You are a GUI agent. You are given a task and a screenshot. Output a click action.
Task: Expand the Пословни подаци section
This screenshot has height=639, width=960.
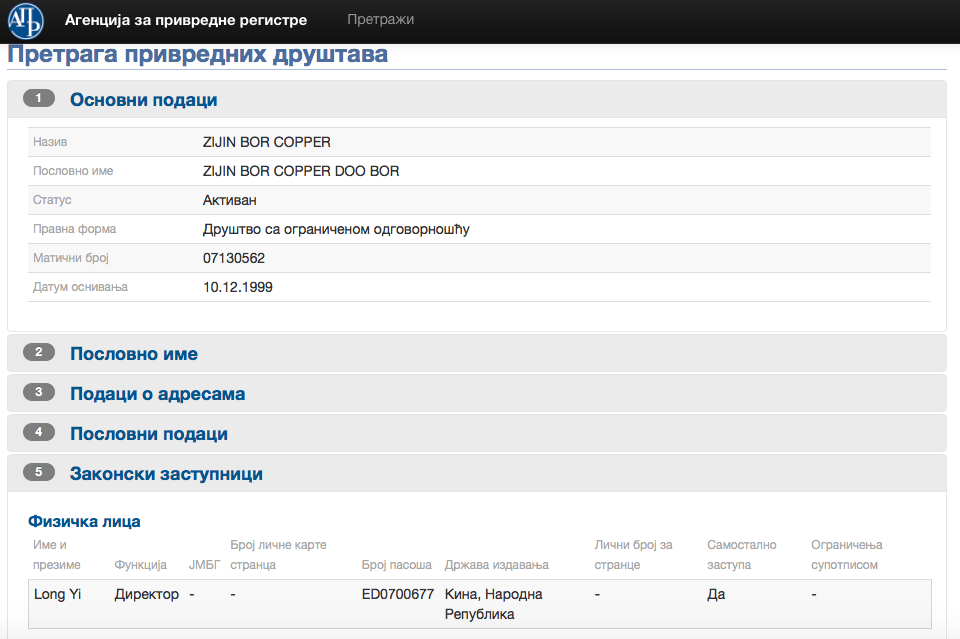pos(149,434)
